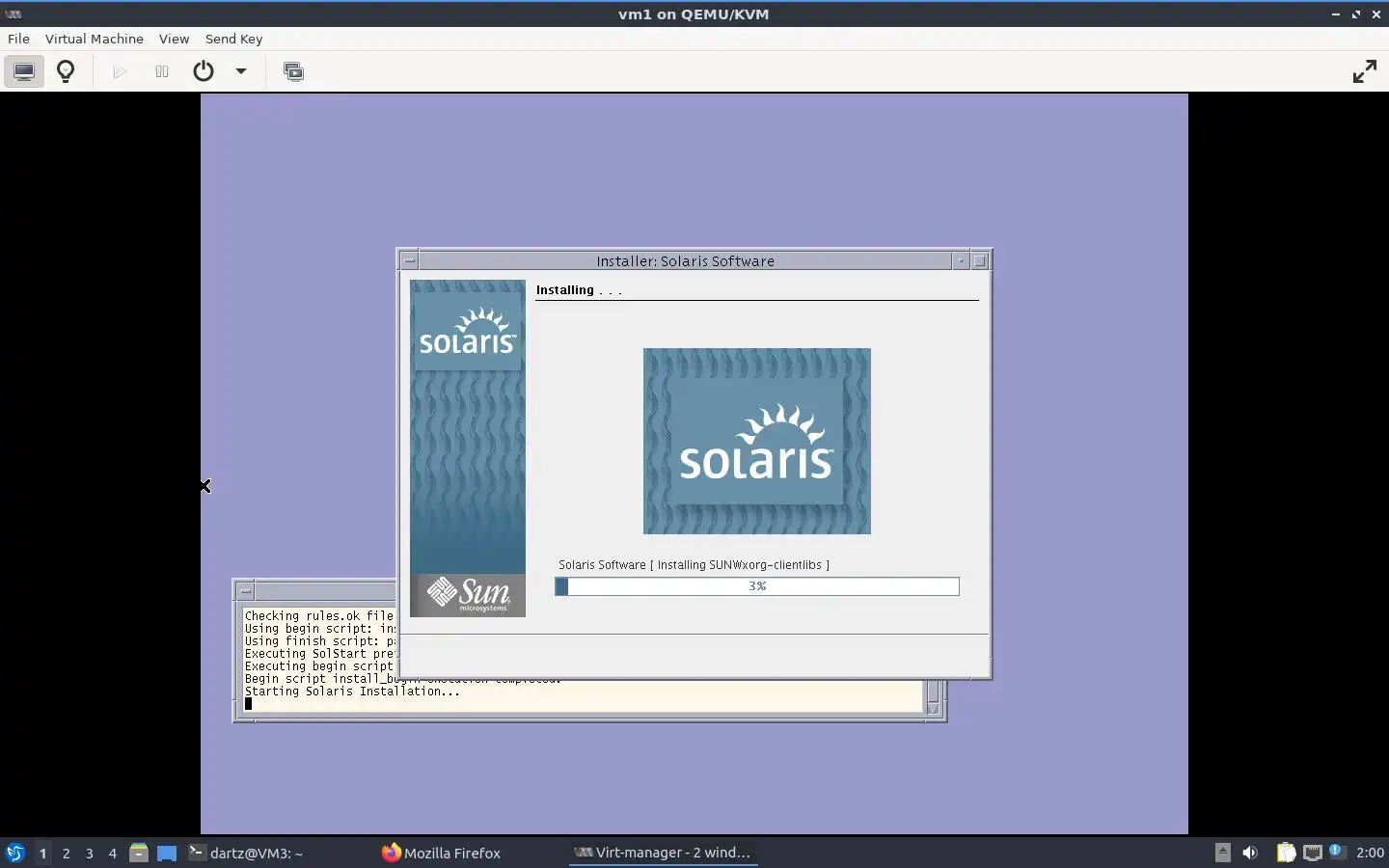Open the Solaris installer window menu button
Image resolution: width=1389 pixels, height=868 pixels.
pyautogui.click(x=409, y=260)
